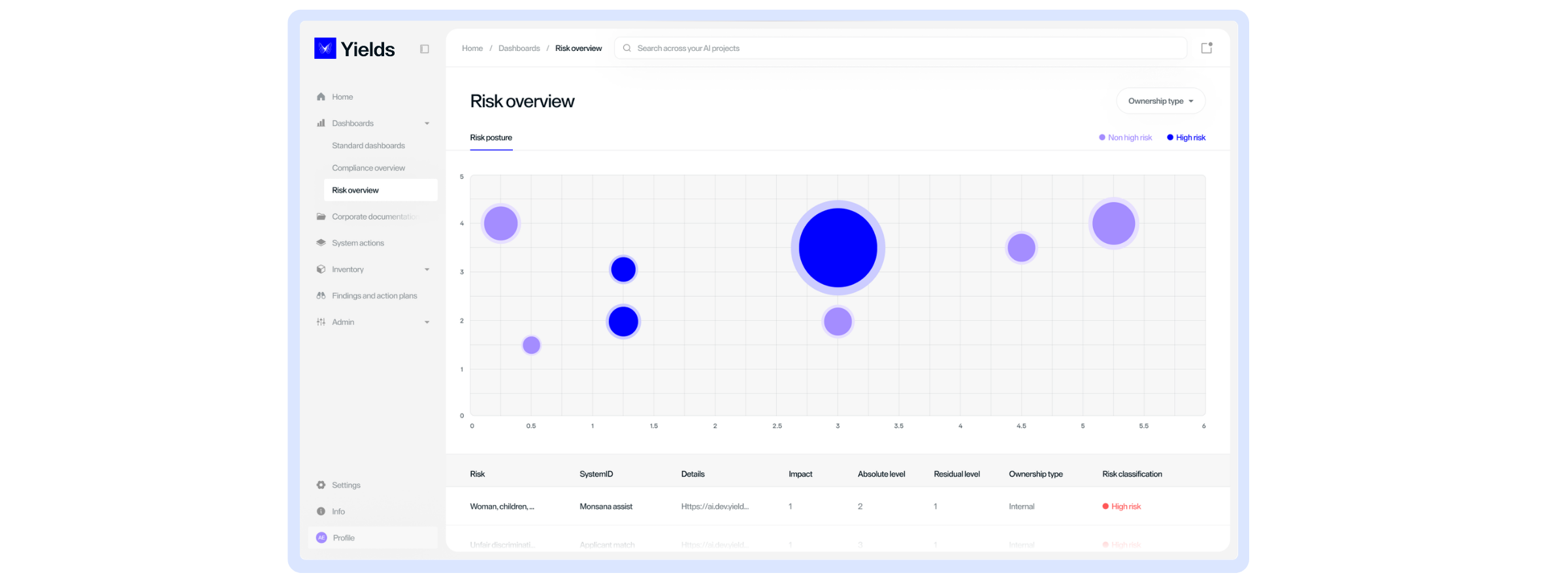Screen dimensions: 1568x588
Task: Open Dashboards from the breadcrumb trail
Action: tap(519, 48)
